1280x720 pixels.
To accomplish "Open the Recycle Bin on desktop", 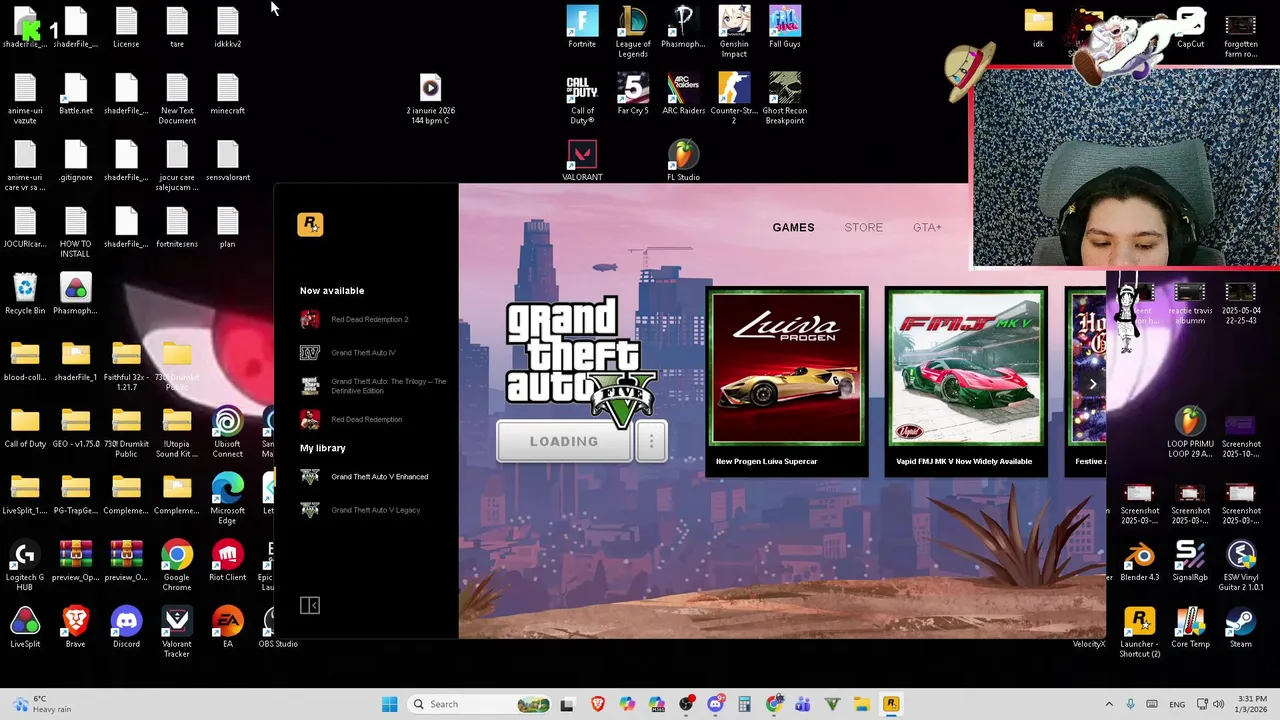I will coord(25,294).
